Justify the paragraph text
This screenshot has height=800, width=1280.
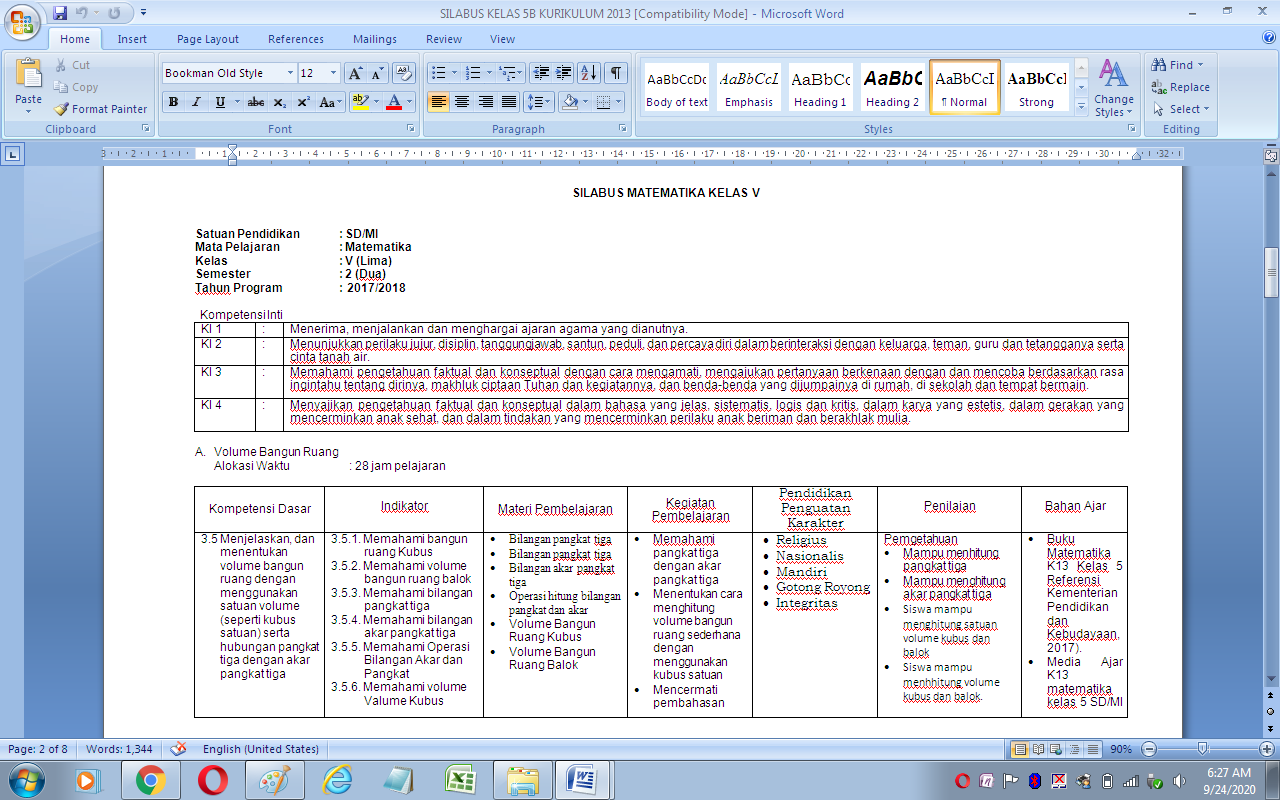tap(510, 102)
